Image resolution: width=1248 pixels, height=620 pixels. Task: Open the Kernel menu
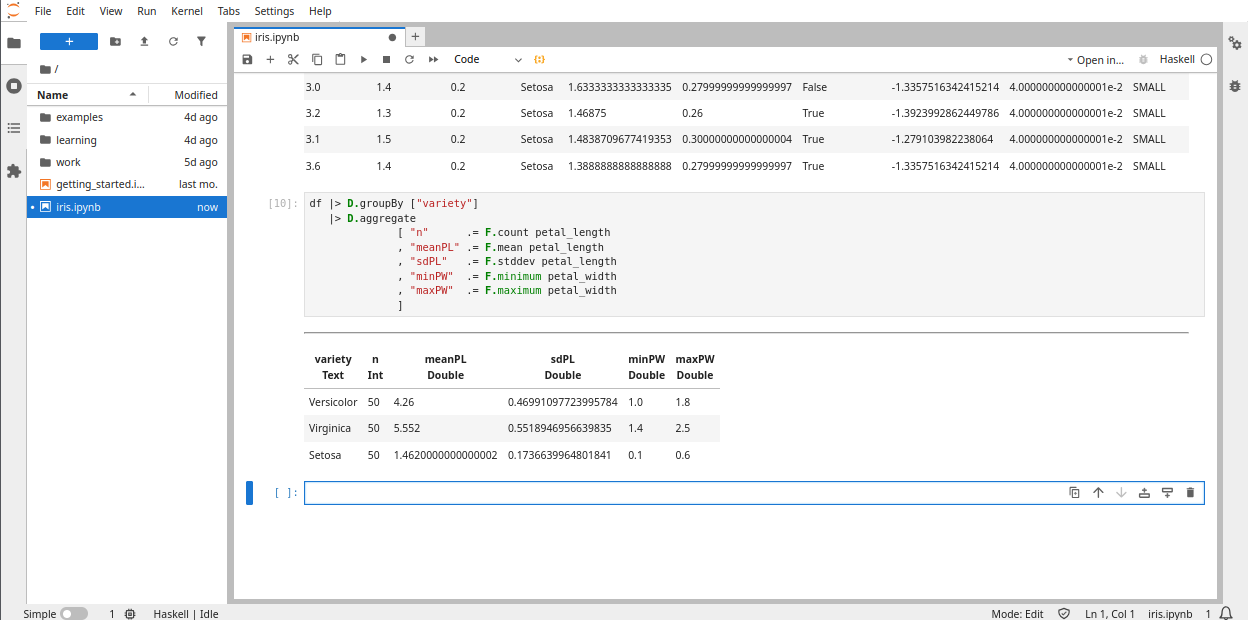187,11
